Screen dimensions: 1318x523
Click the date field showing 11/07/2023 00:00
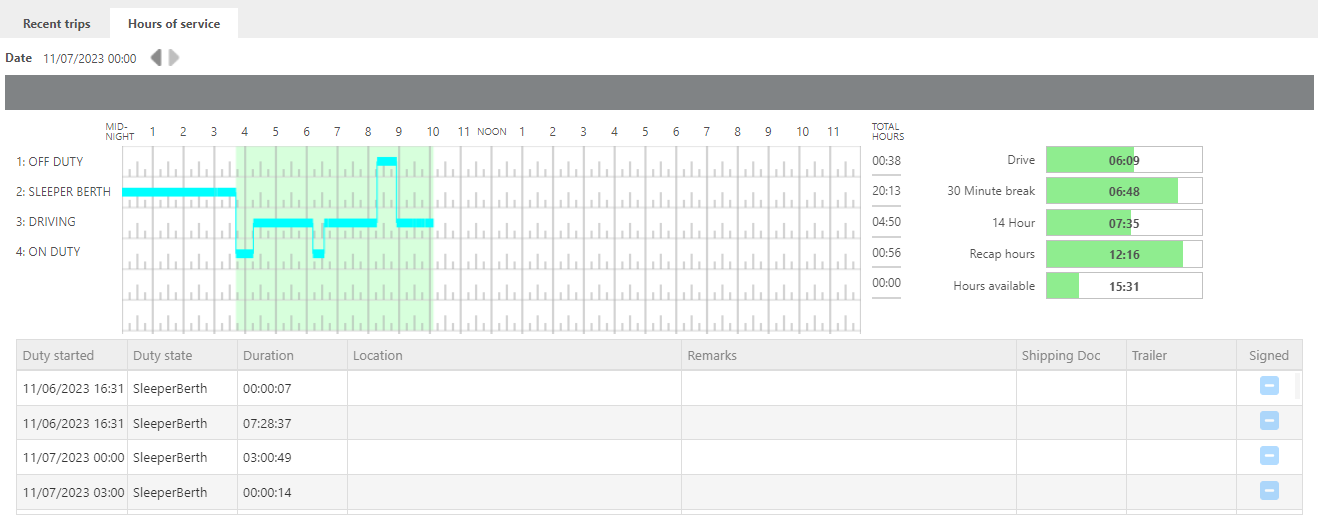coord(90,59)
